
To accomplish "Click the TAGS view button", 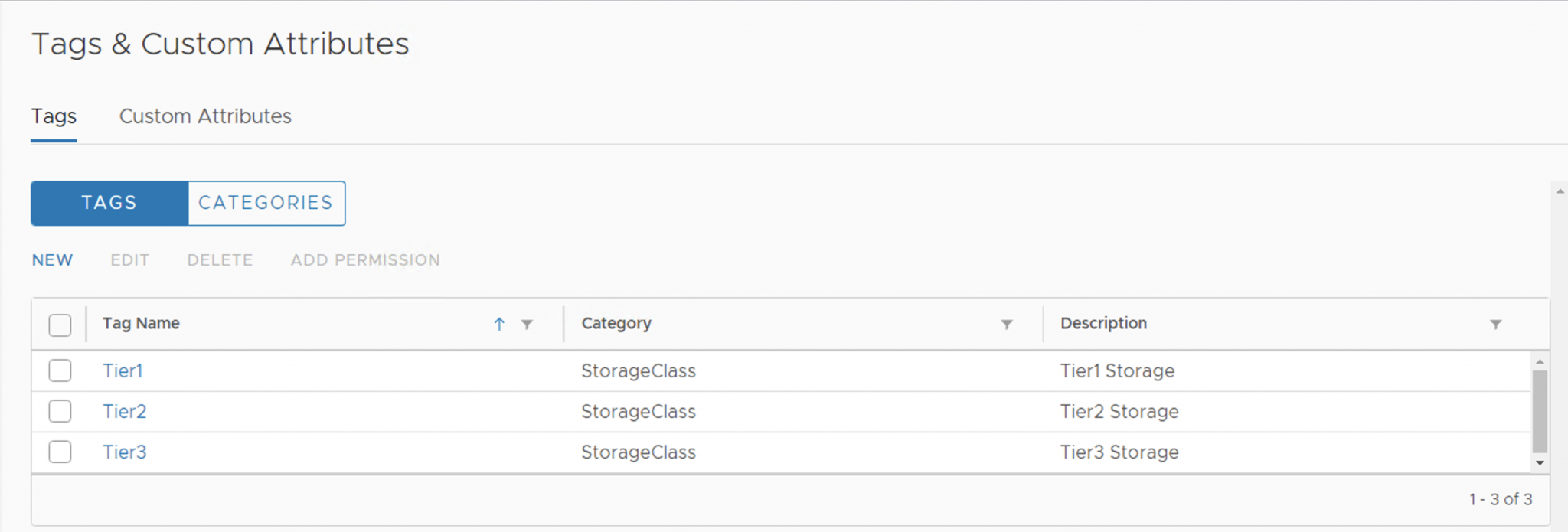I will pos(109,203).
